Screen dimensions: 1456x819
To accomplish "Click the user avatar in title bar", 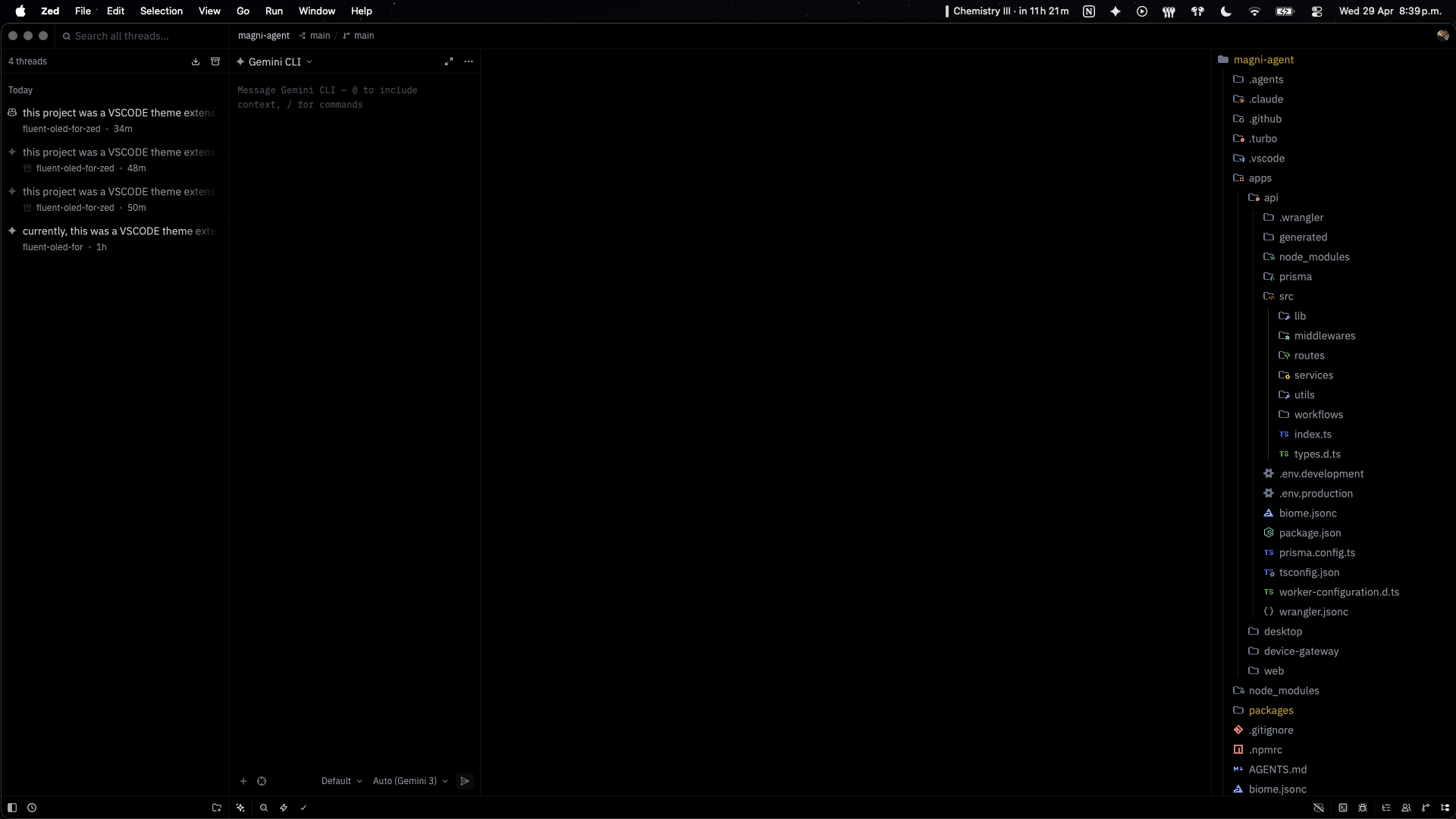I will (1443, 36).
